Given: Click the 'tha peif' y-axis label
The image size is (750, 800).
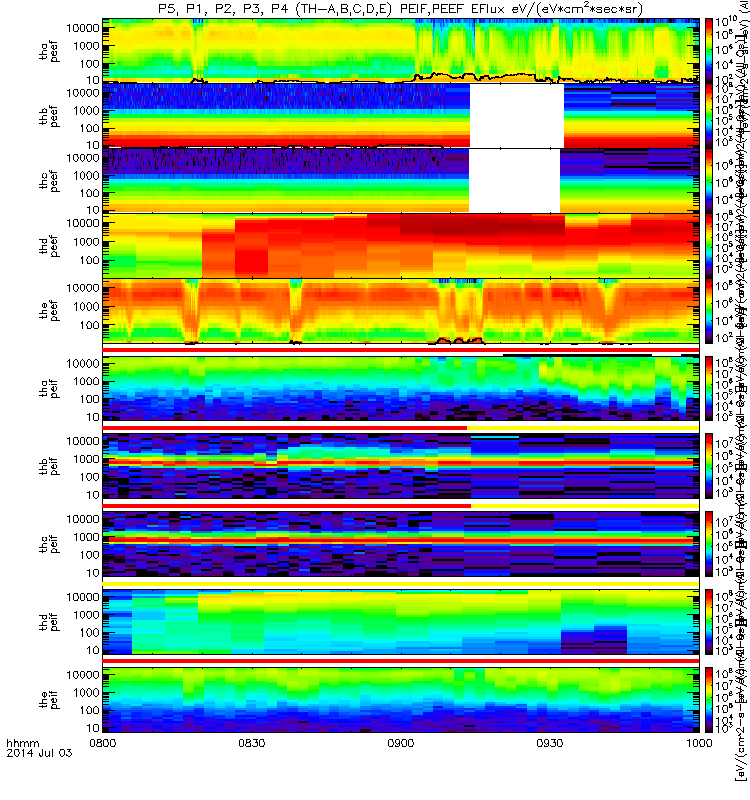Looking at the screenshot, I should (x=49, y=389).
